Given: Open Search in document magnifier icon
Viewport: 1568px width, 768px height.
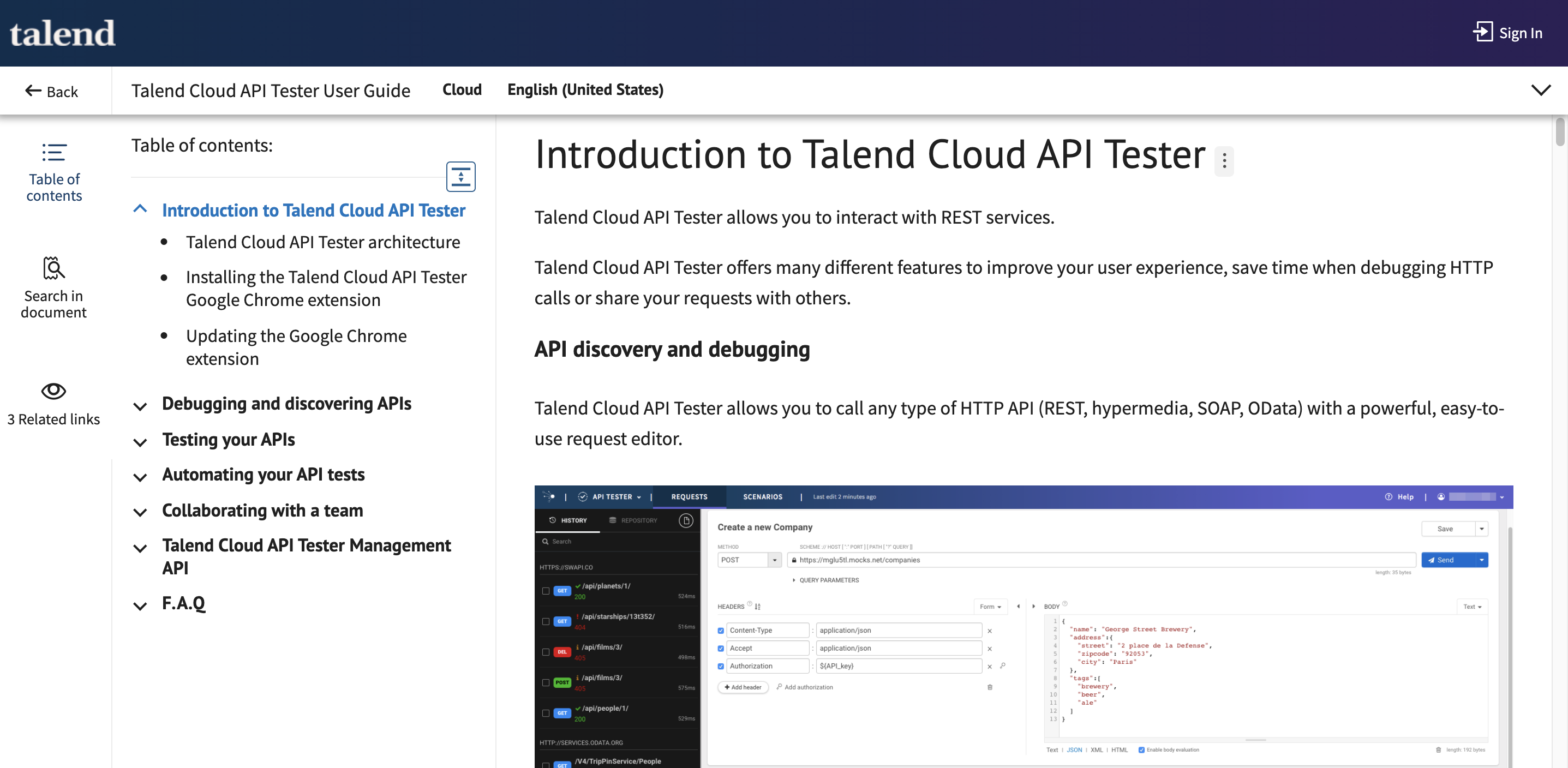Looking at the screenshot, I should point(53,268).
